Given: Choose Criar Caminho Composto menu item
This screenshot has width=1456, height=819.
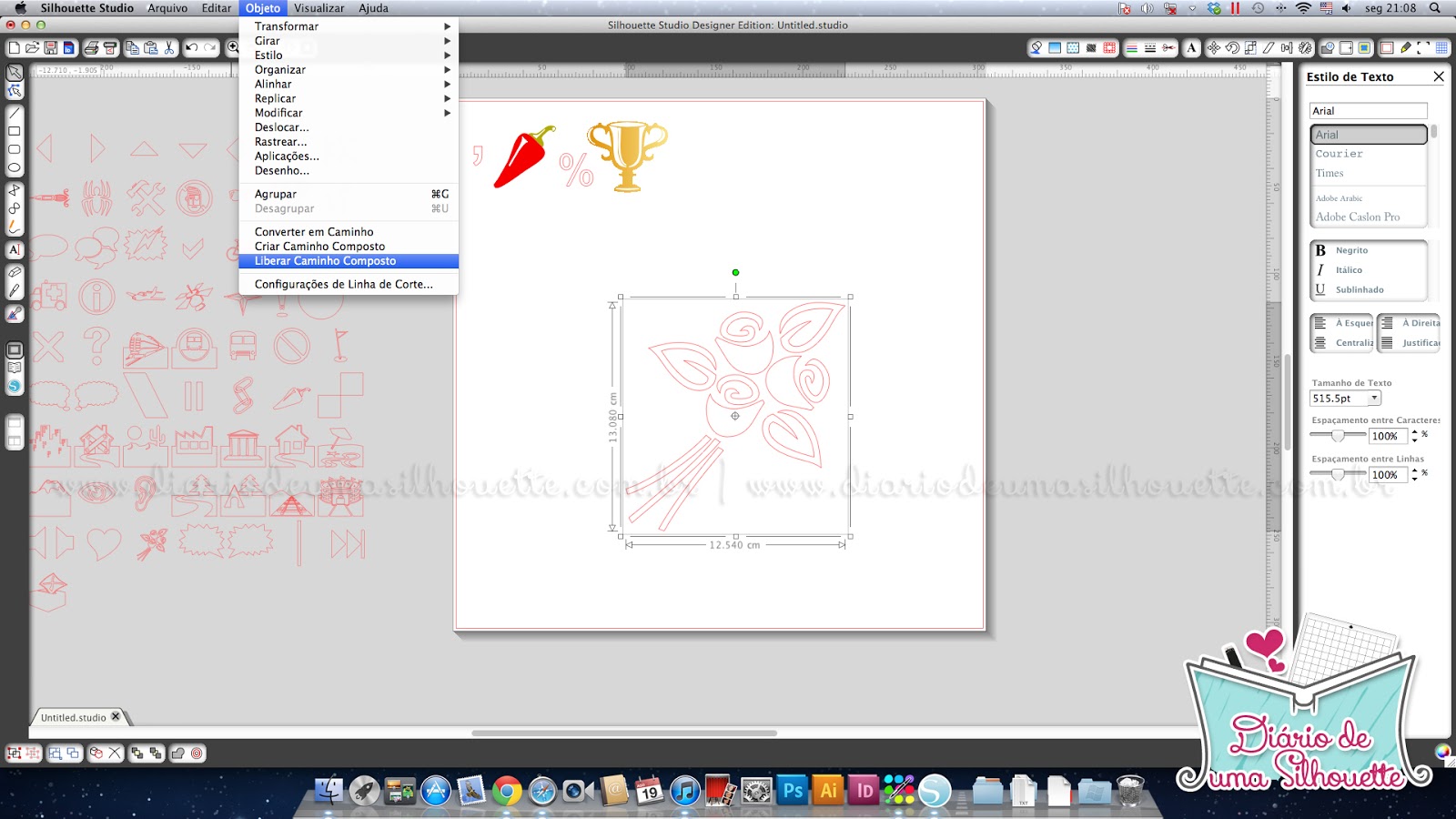Looking at the screenshot, I should (x=349, y=247).
